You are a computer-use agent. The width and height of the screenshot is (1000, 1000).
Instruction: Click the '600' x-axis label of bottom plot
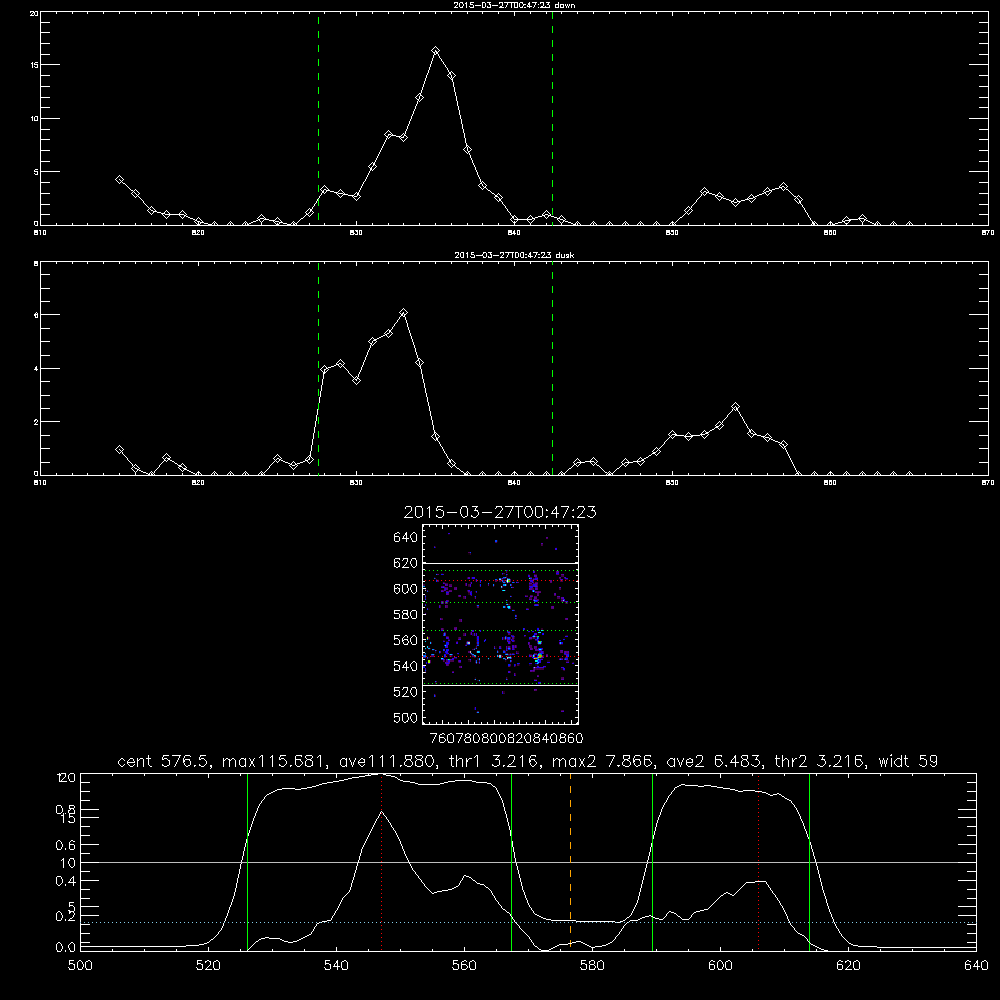click(x=720, y=966)
